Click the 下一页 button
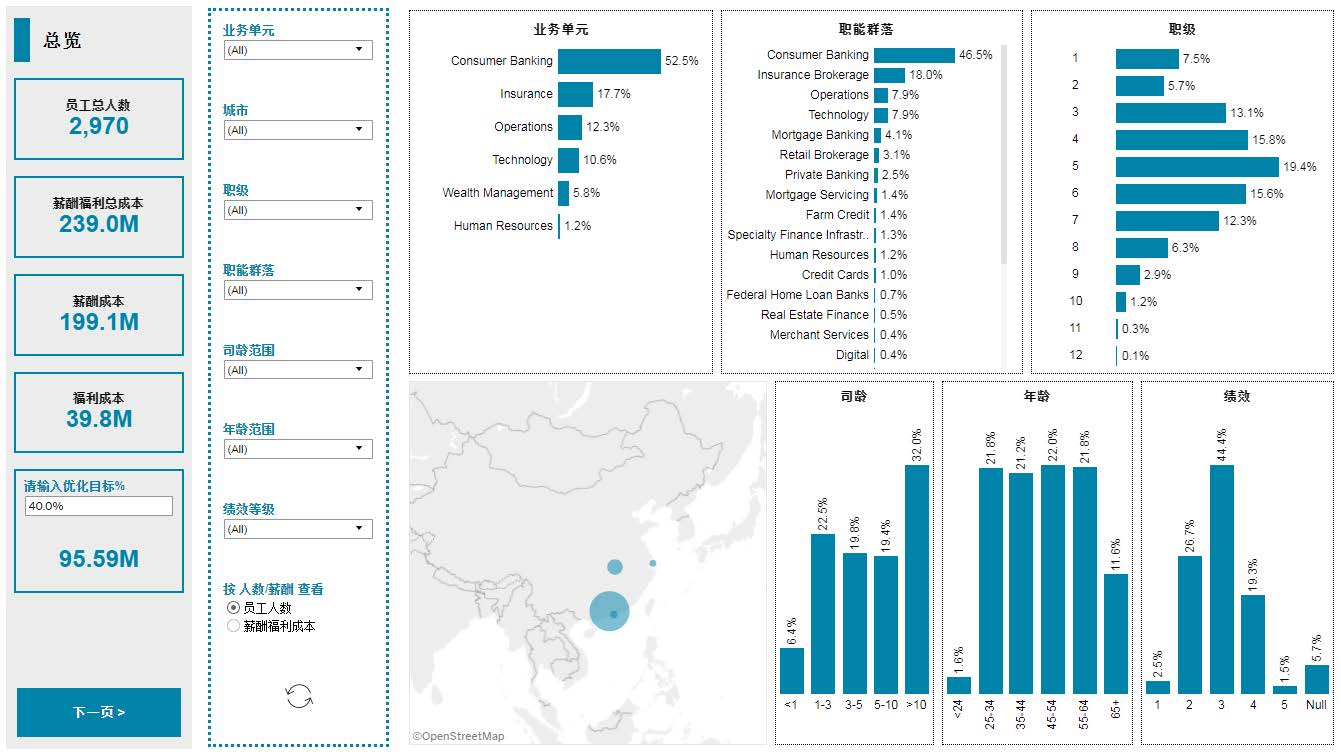This screenshot has height=754, width=1341. [x=99, y=712]
